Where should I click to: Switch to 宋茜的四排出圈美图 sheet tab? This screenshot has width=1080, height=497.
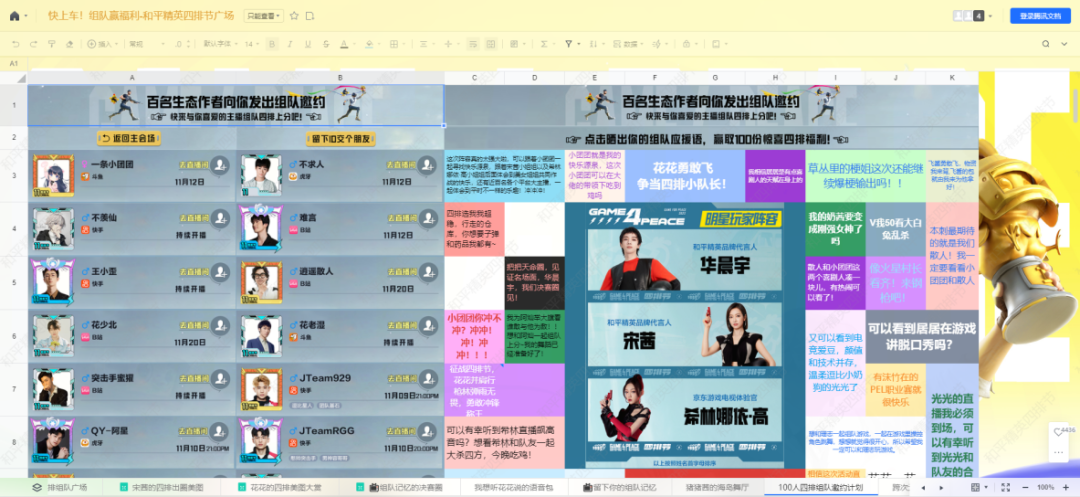162,487
